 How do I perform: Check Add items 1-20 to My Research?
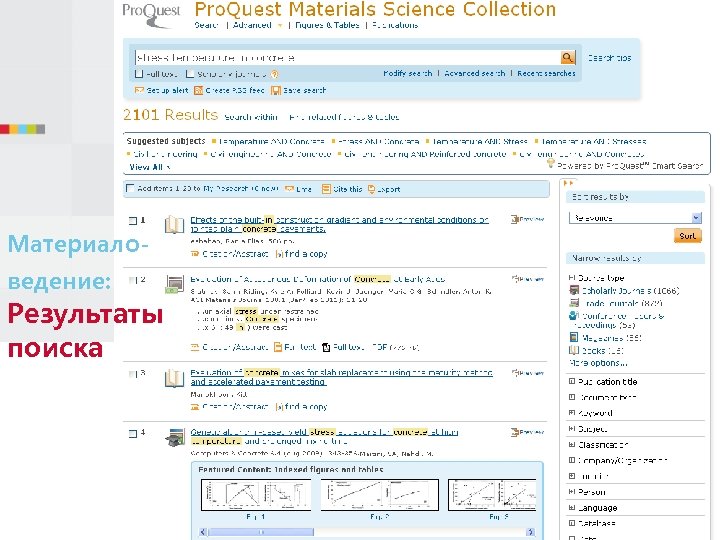[130, 188]
